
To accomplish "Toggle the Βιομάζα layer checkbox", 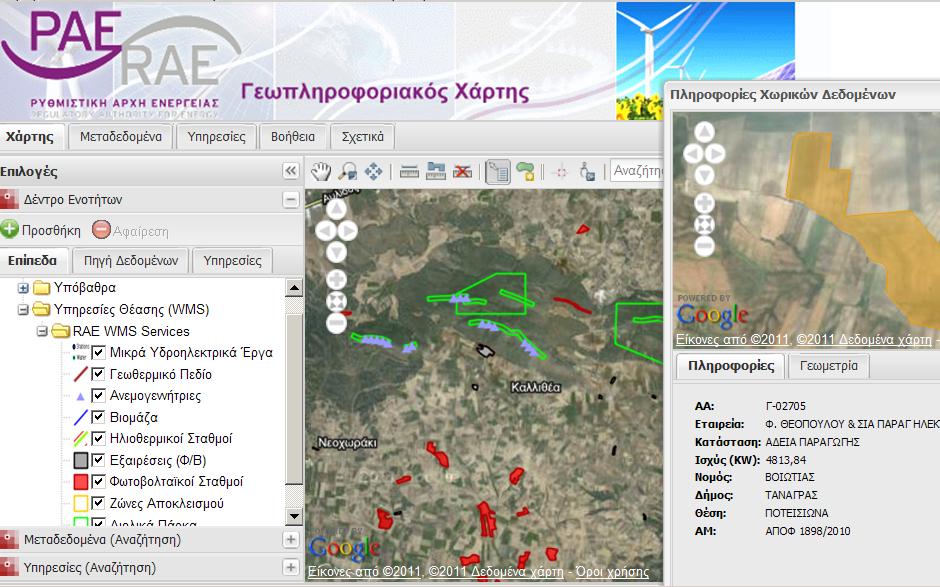I will tap(99, 417).
